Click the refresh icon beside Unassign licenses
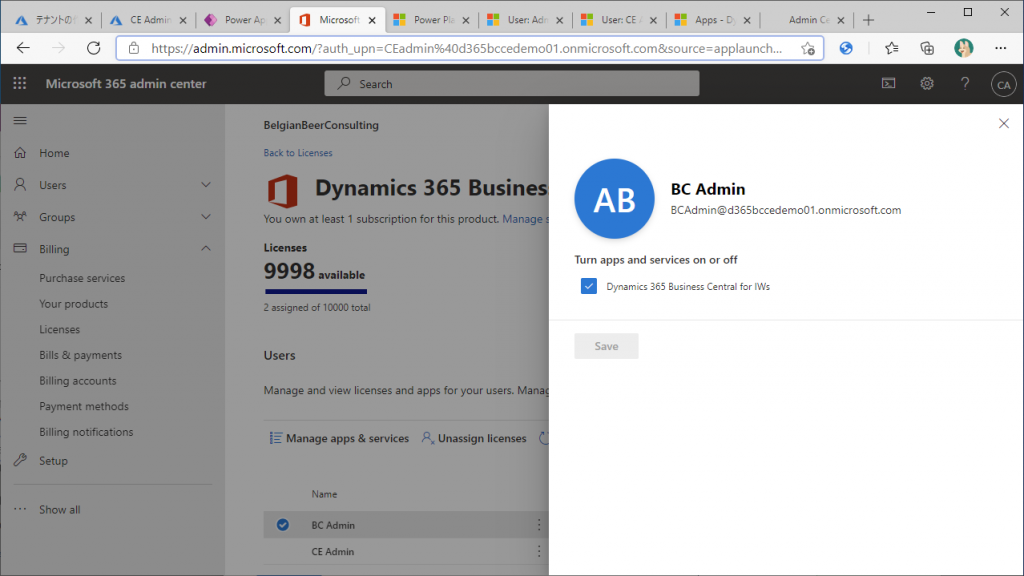1024x576 pixels. (543, 438)
